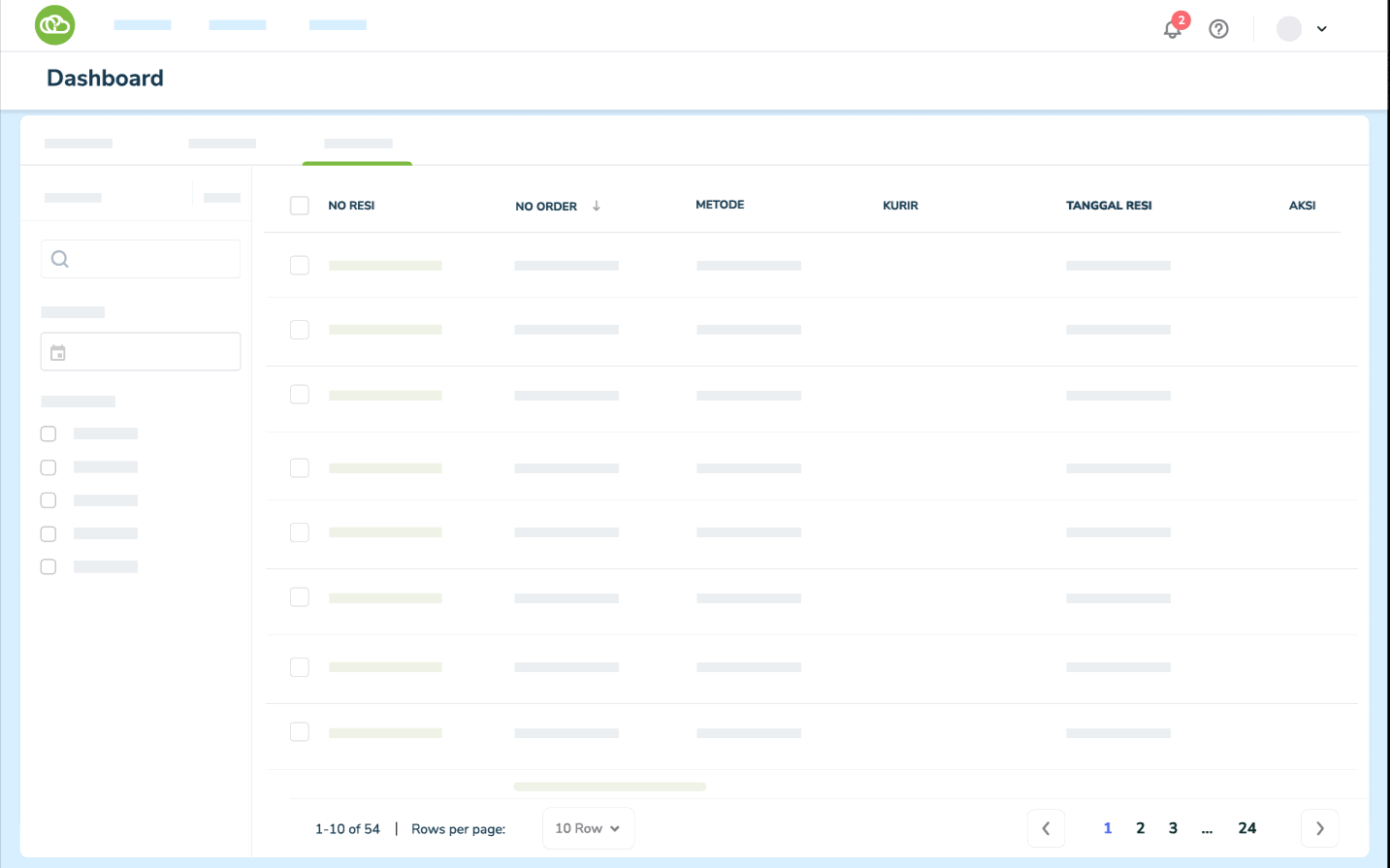Image resolution: width=1390 pixels, height=868 pixels.
Task: Sort by NO ORDER arrow icon
Action: [597, 206]
